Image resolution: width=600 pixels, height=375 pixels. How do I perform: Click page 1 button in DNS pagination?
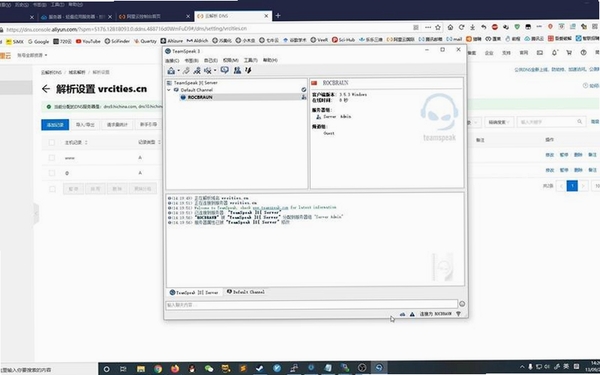(x=572, y=186)
